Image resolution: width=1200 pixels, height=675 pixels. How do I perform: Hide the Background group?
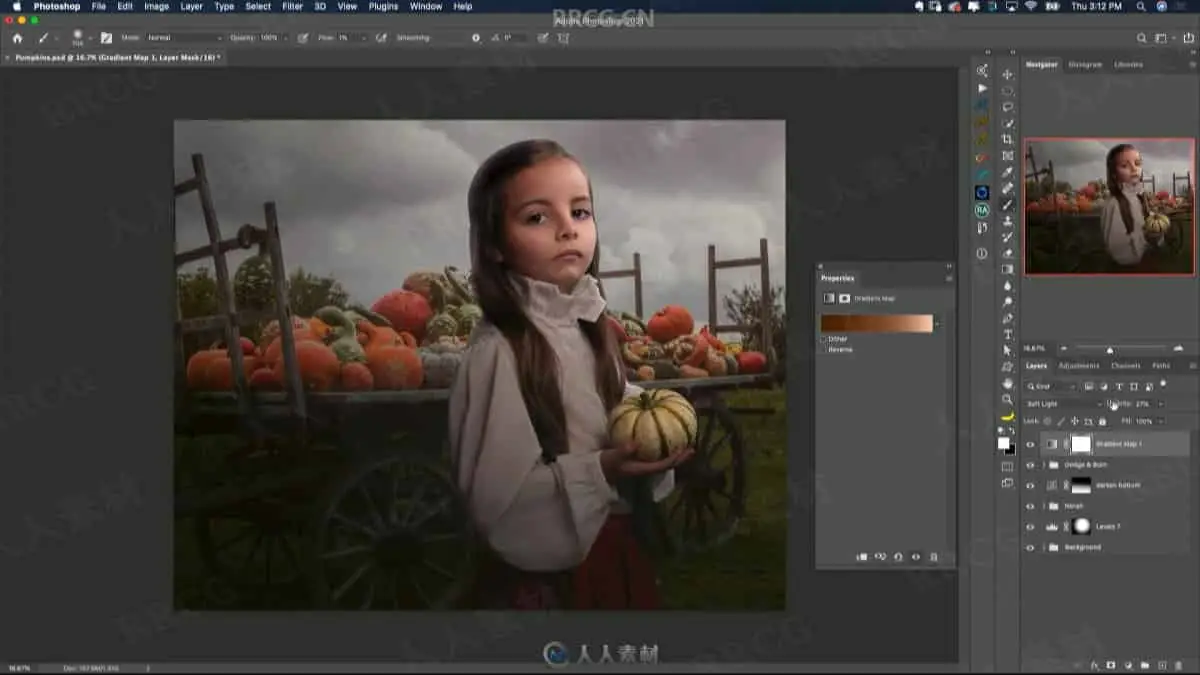point(1031,547)
